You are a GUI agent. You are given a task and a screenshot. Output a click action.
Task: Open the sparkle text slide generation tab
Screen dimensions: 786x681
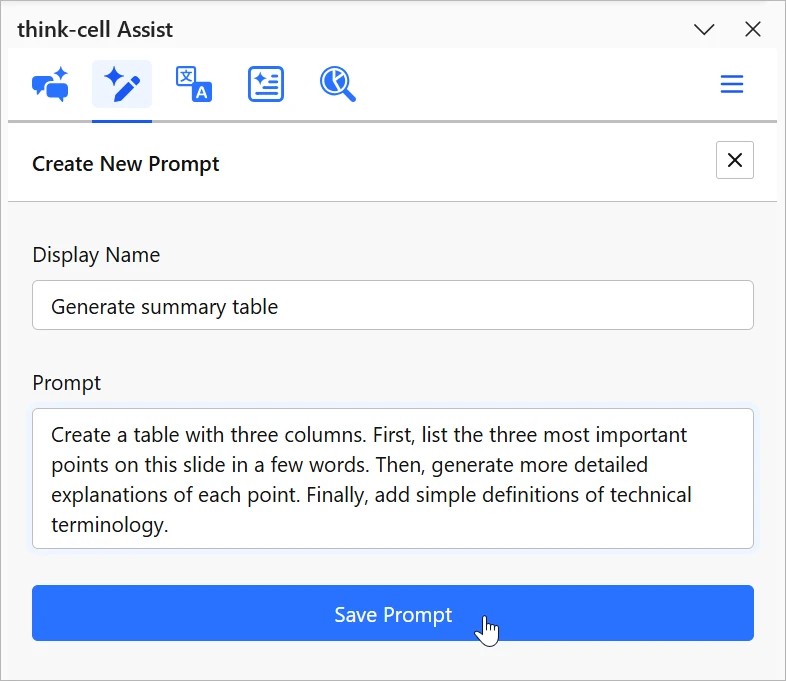coord(266,84)
